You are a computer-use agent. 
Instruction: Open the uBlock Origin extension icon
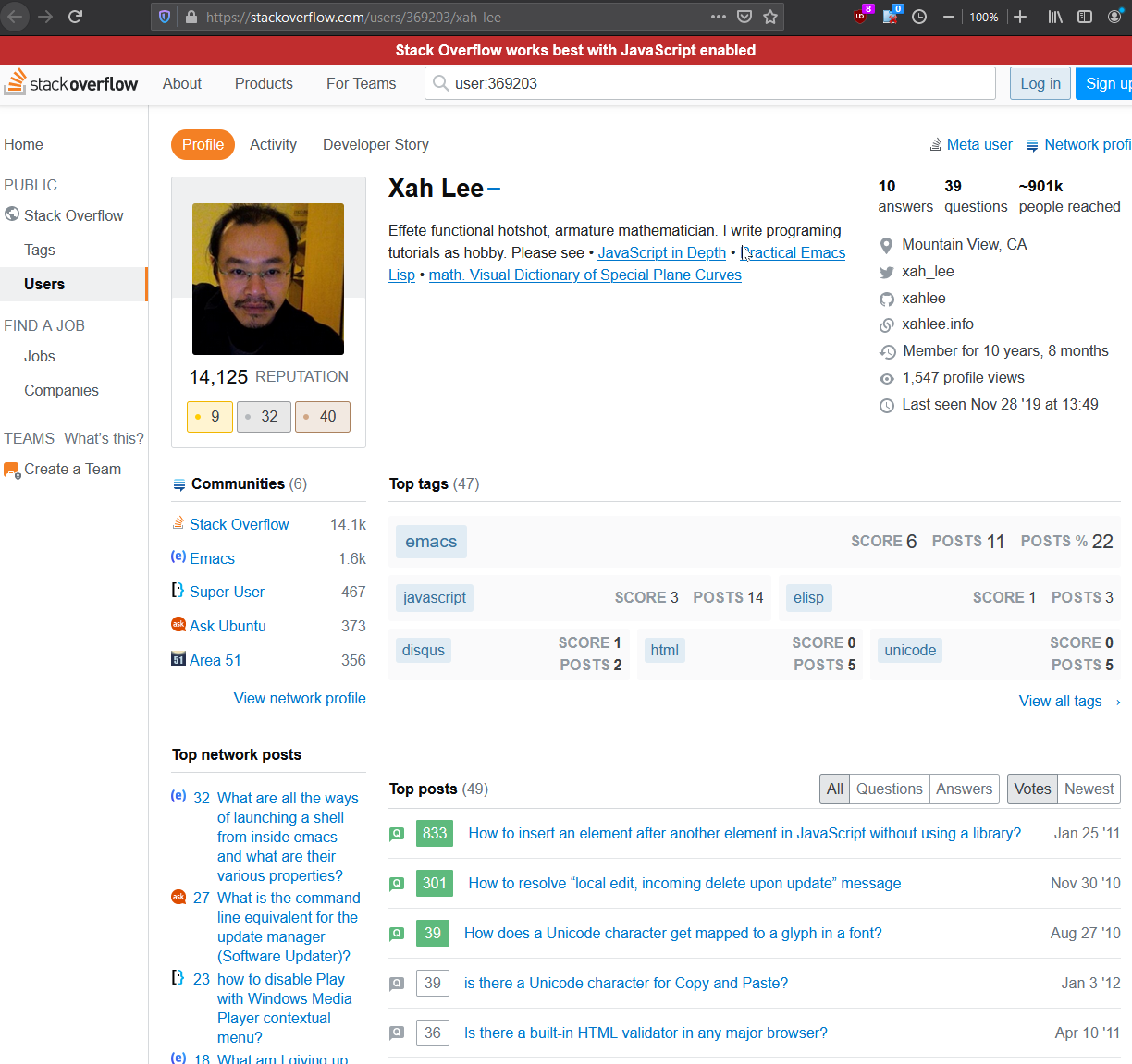[x=862, y=16]
